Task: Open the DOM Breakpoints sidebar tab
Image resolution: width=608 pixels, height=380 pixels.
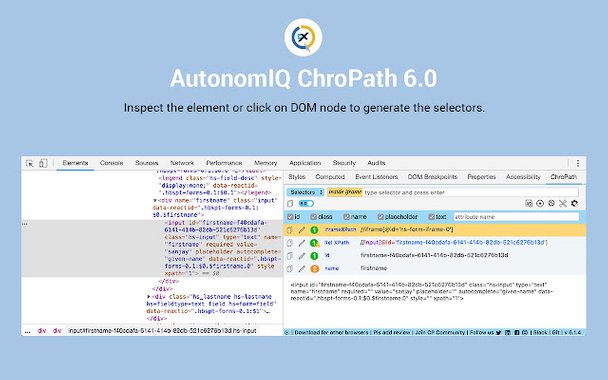Action: 432,177
